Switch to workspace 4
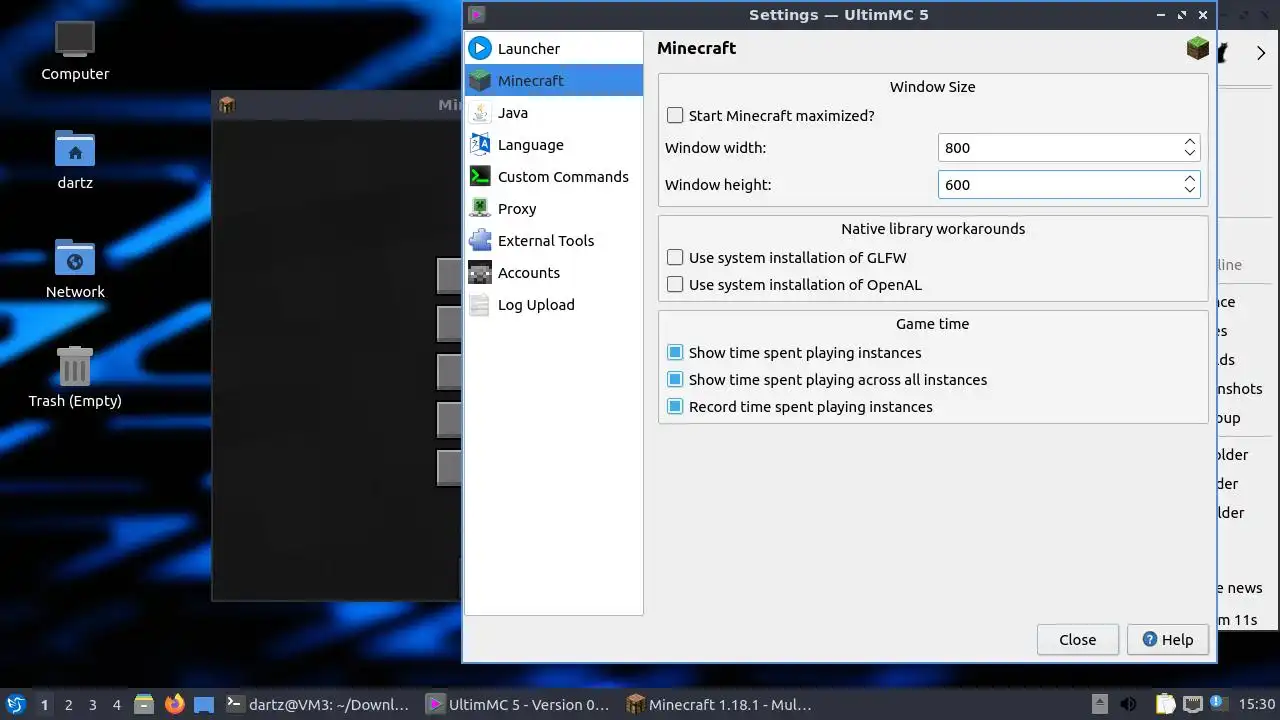The image size is (1280, 720). click(116, 704)
